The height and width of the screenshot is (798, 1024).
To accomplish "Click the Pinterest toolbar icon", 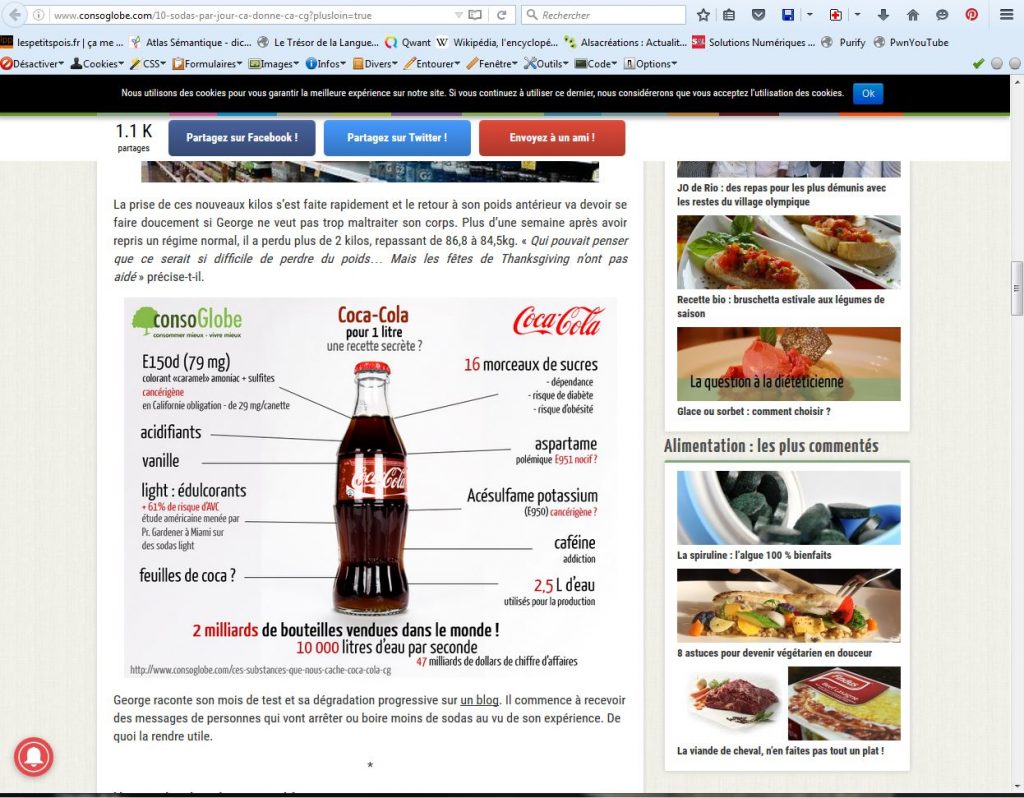I will (x=971, y=15).
